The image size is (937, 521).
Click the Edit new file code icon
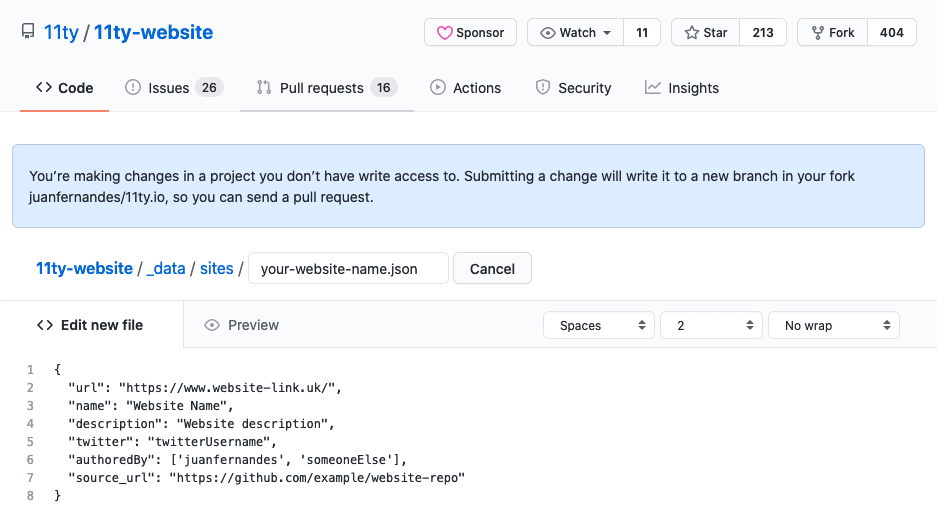click(x=45, y=324)
